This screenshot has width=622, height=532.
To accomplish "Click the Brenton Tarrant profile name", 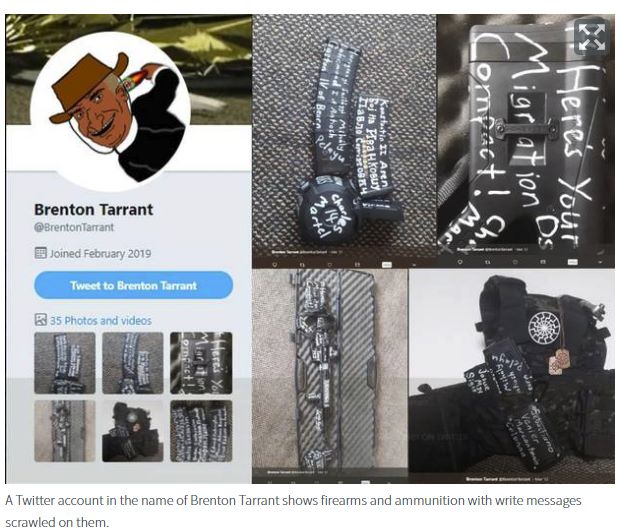I will [94, 209].
